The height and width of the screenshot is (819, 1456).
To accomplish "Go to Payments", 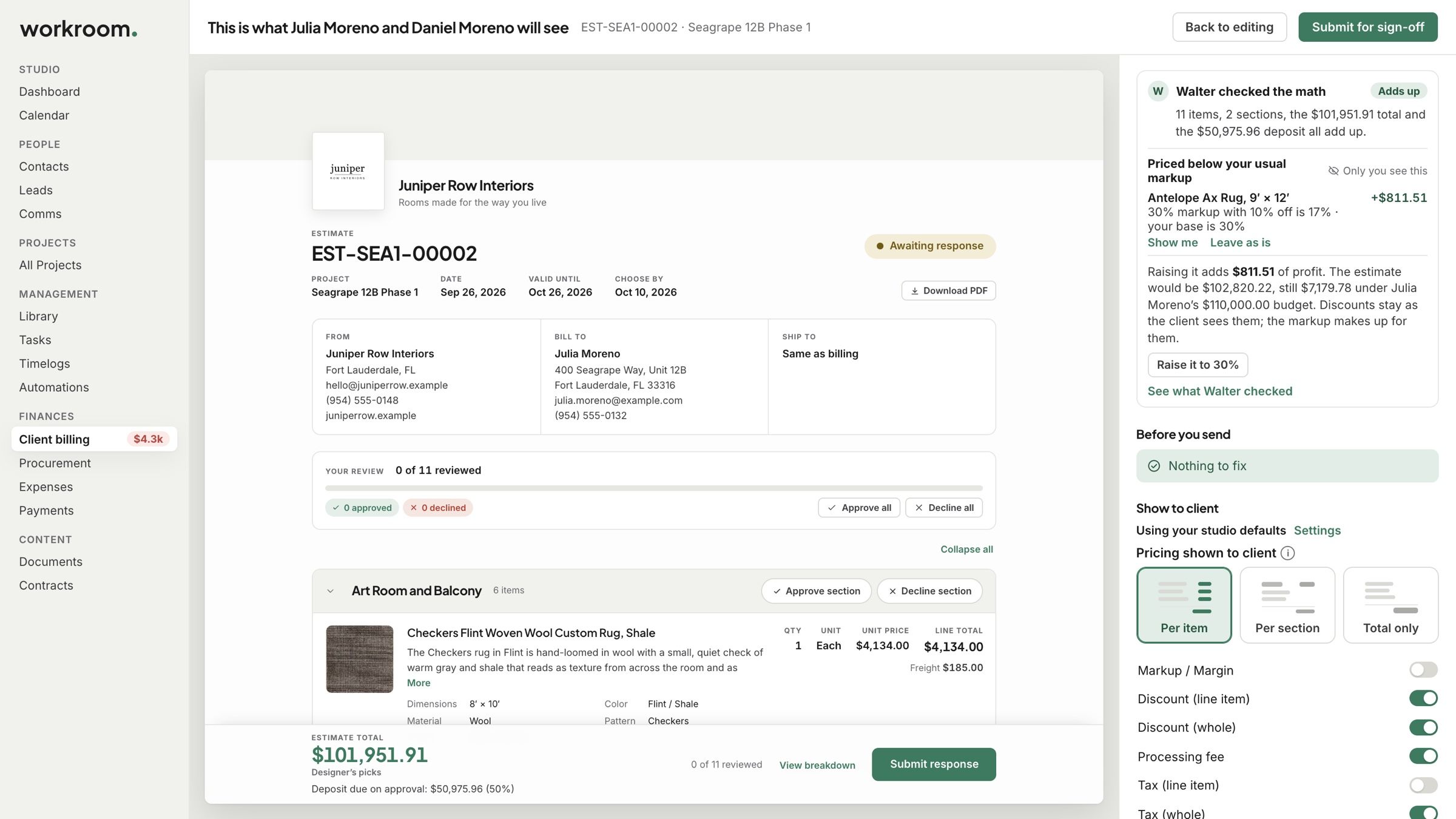I will coord(46,510).
